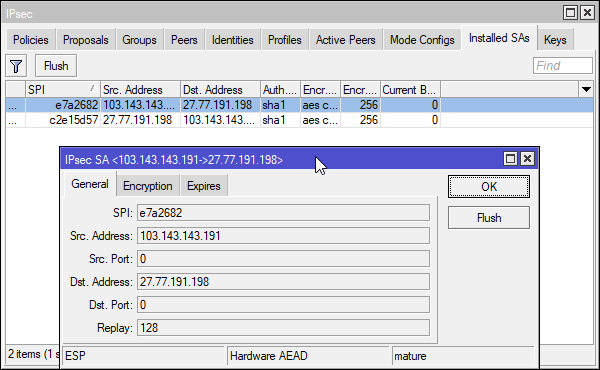This screenshot has height=370, width=600.
Task: Click source address 27.77.191.198 in second row
Action: [x=137, y=120]
